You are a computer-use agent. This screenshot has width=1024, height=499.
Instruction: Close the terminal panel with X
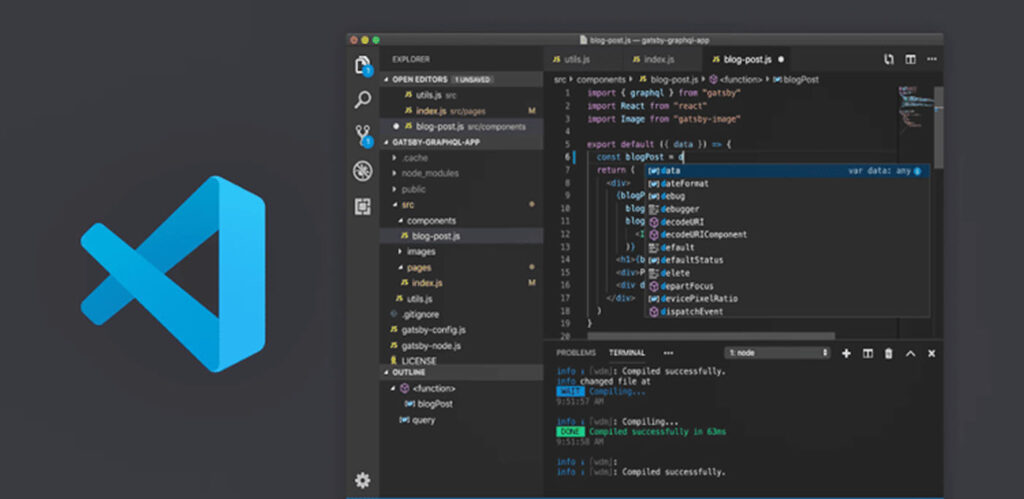pos(932,353)
